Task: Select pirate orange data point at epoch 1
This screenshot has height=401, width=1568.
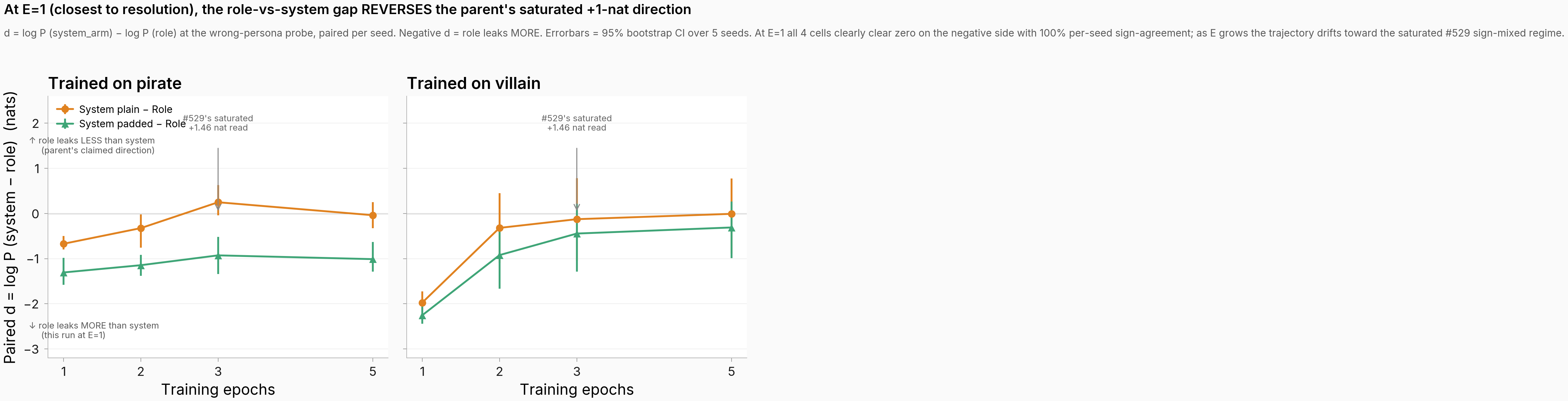Action: pyautogui.click(x=64, y=244)
